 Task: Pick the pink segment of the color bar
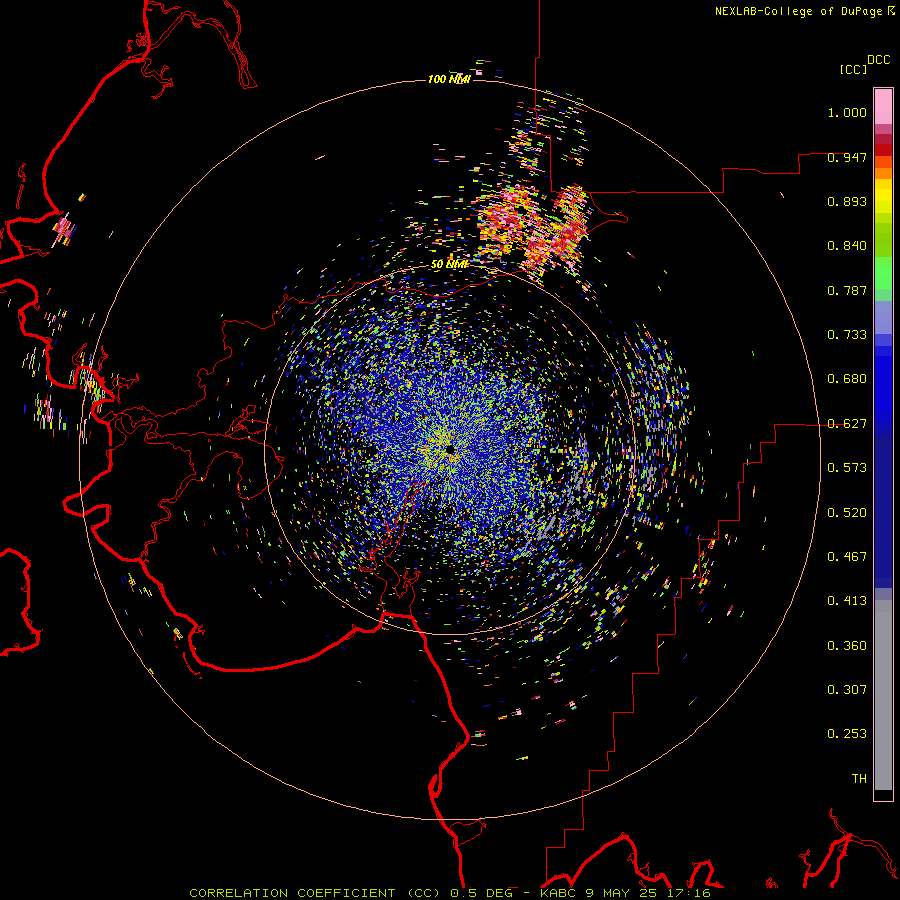click(883, 107)
